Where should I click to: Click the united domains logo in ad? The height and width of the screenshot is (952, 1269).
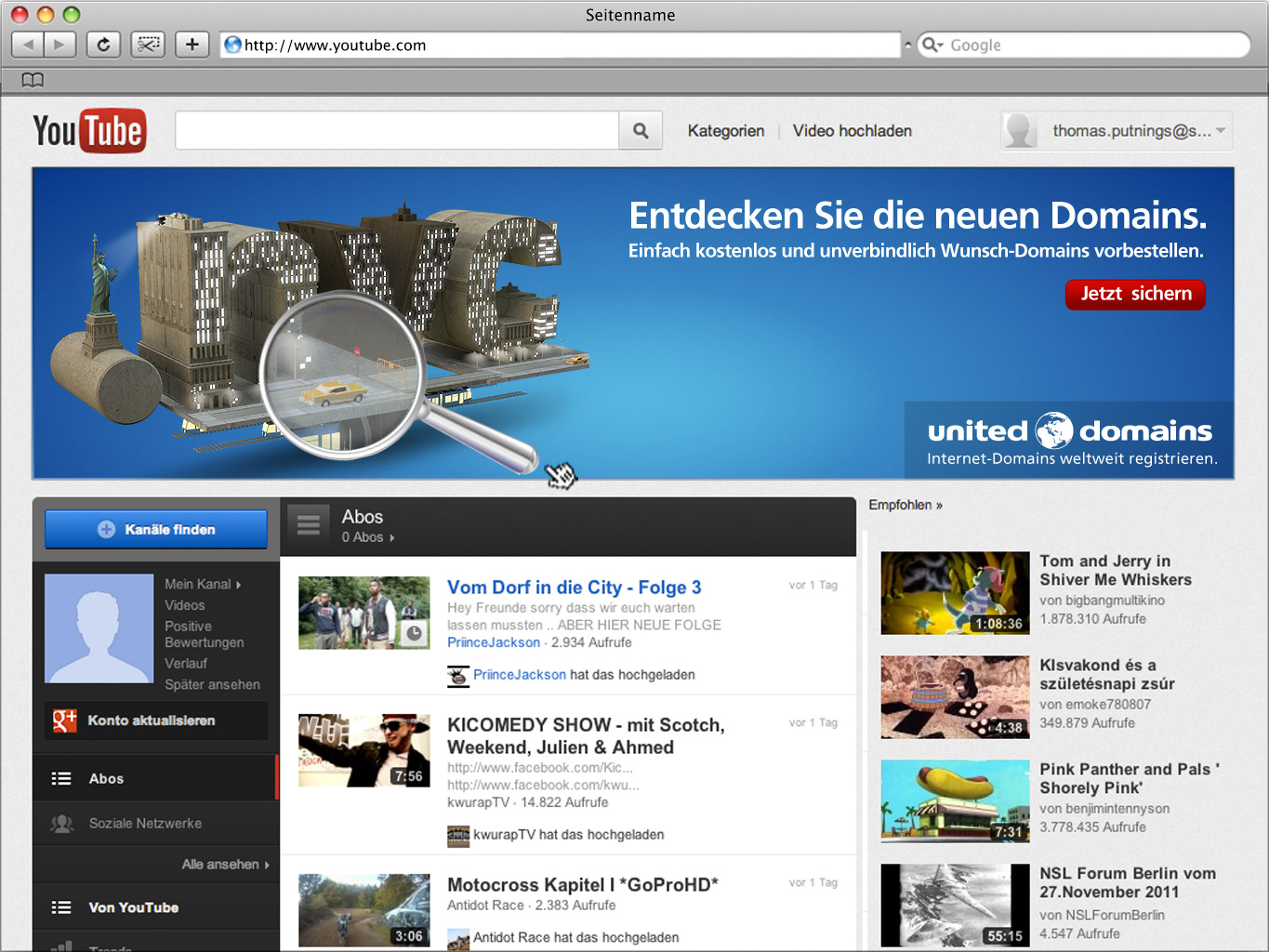coord(1070,431)
